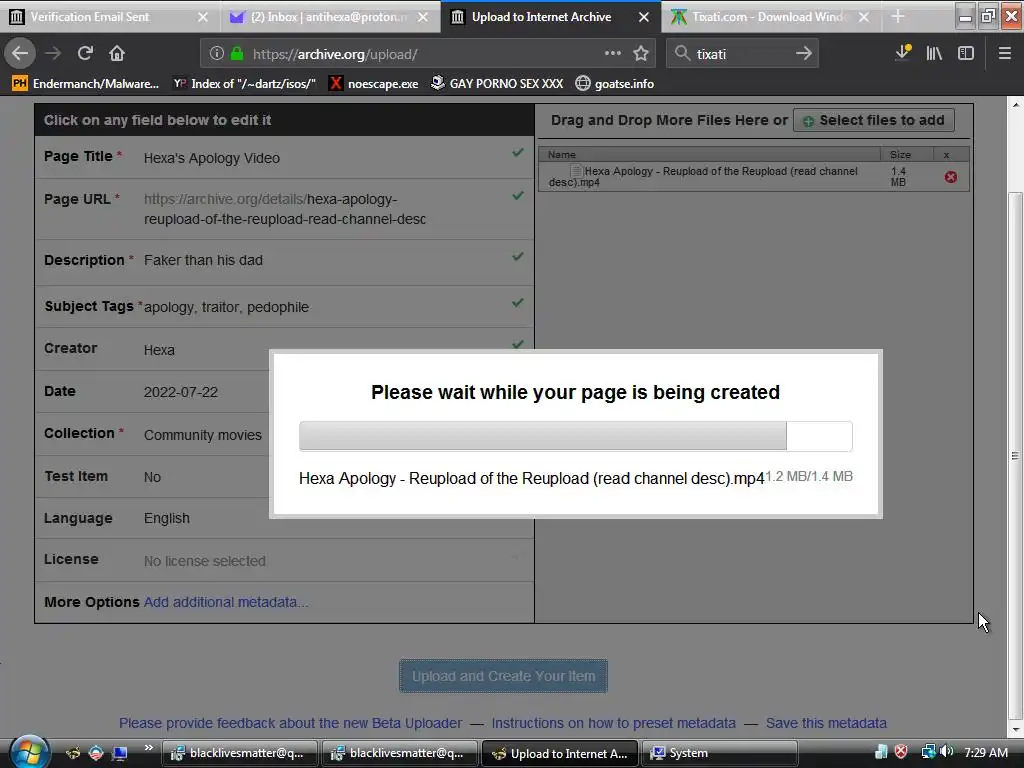Open page actions three-dot menu
The image size is (1024, 768).
(613, 54)
